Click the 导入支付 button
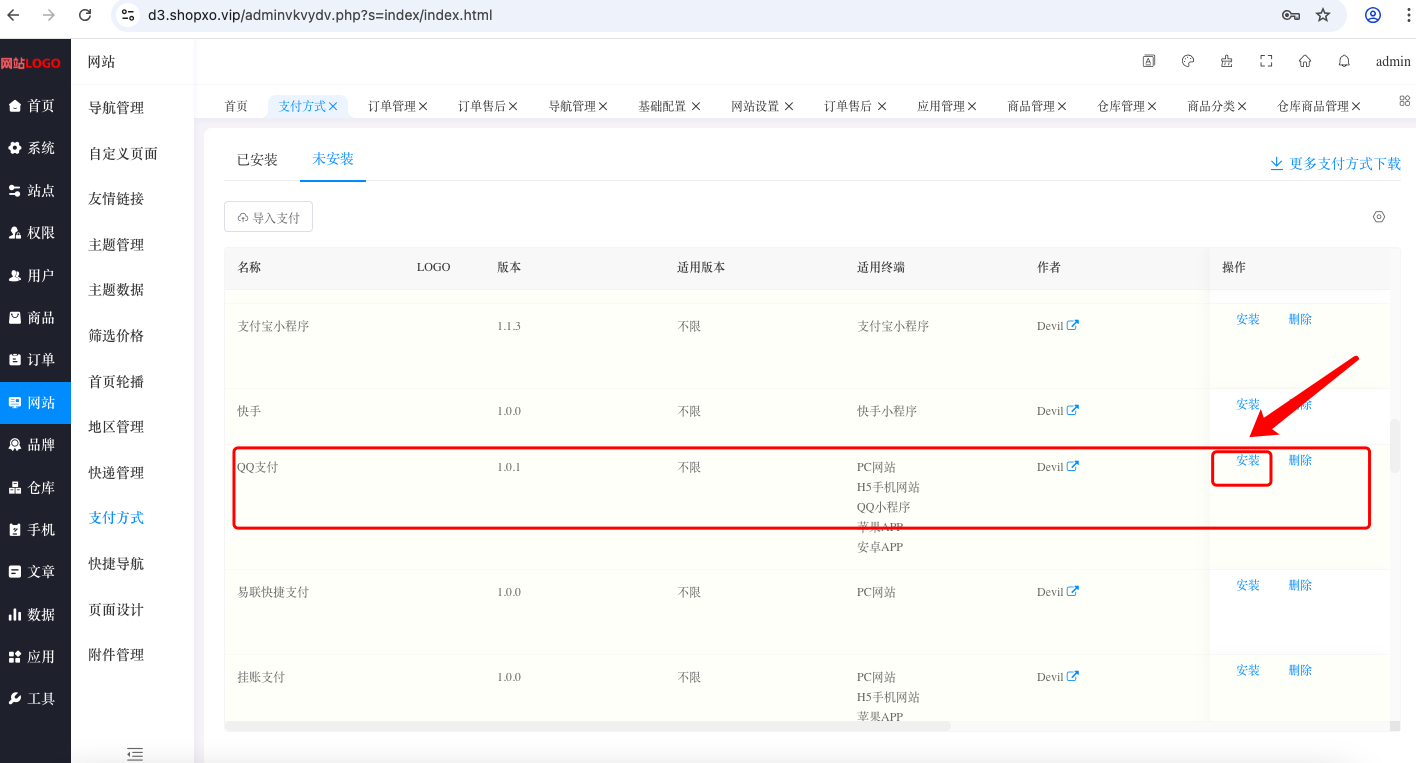The height and width of the screenshot is (763, 1416). [x=268, y=217]
